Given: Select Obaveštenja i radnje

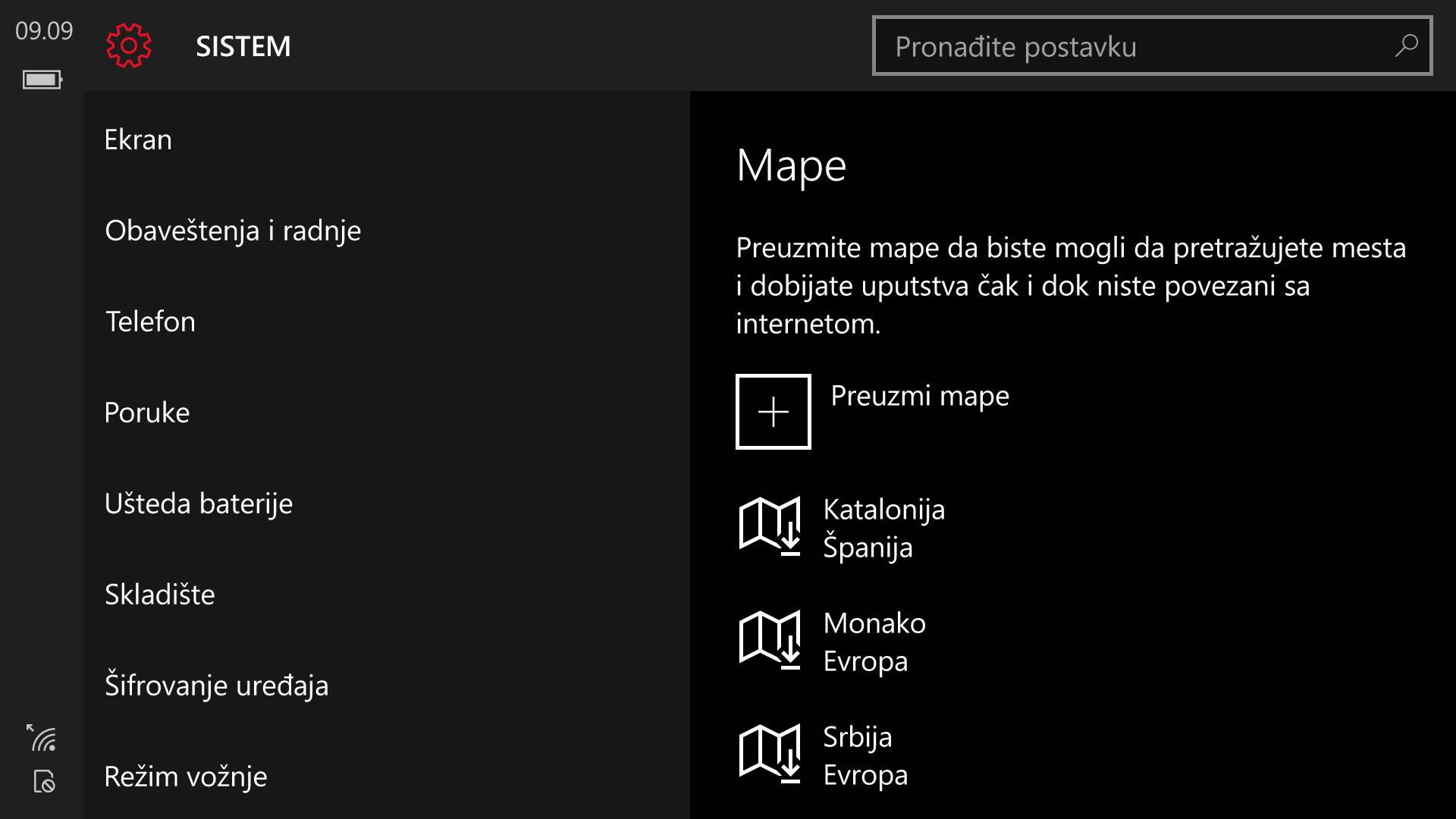Looking at the screenshot, I should (x=233, y=231).
